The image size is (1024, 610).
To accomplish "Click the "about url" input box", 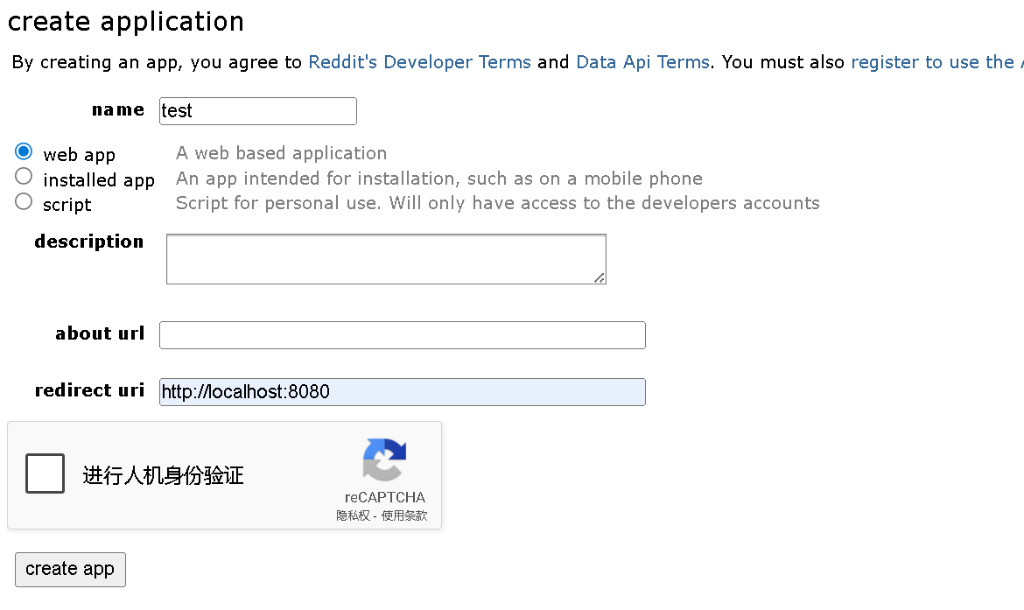I will 400,335.
